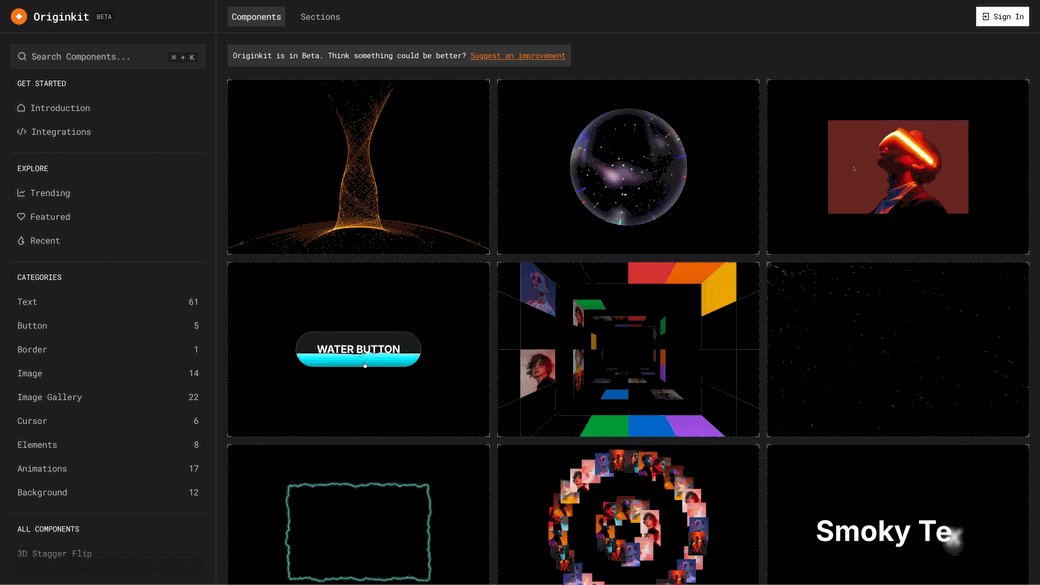Image resolution: width=1040 pixels, height=585 pixels.
Task: Click the BETA badge
Action: tap(104, 17)
